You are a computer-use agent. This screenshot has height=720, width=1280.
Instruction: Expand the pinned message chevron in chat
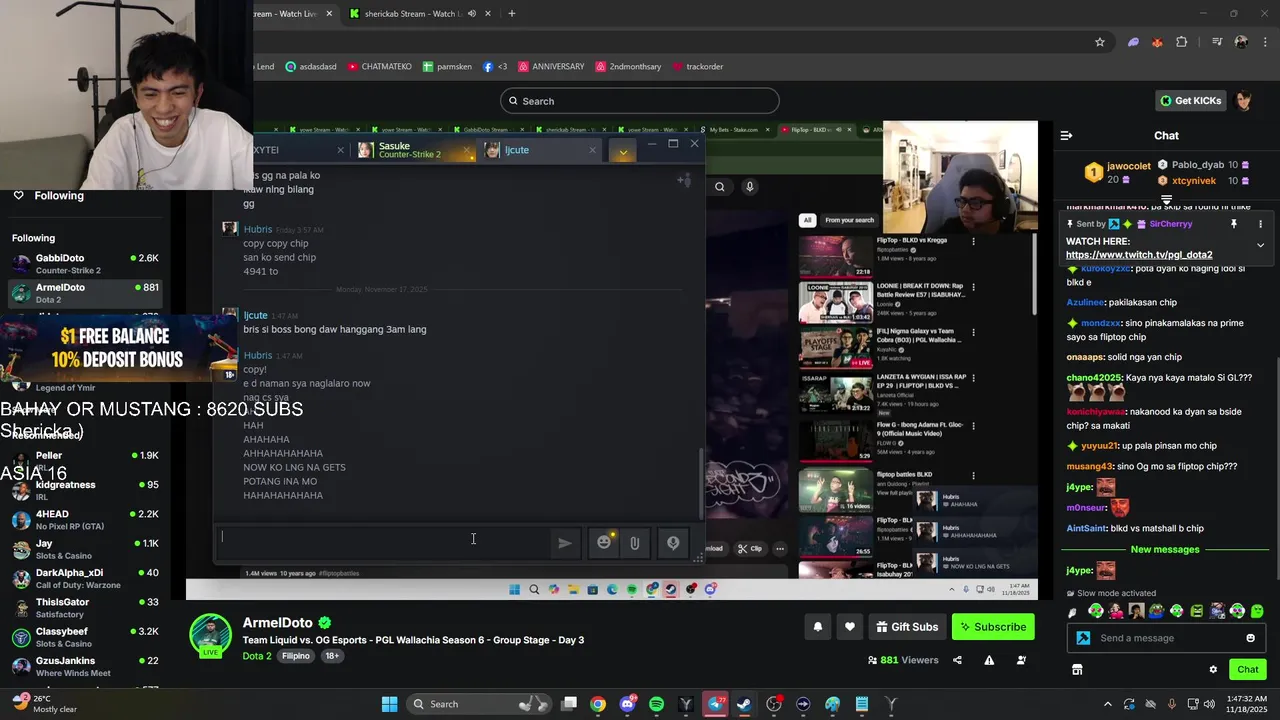pyautogui.click(x=1260, y=245)
